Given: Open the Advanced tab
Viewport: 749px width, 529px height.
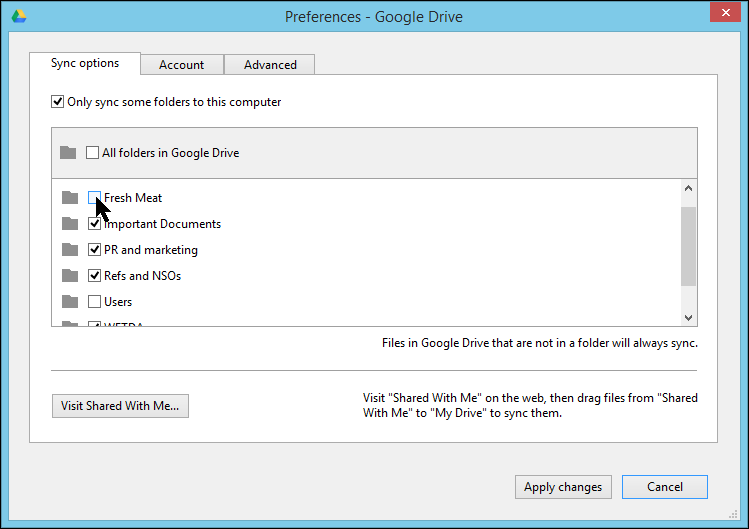Looking at the screenshot, I should pos(270,65).
